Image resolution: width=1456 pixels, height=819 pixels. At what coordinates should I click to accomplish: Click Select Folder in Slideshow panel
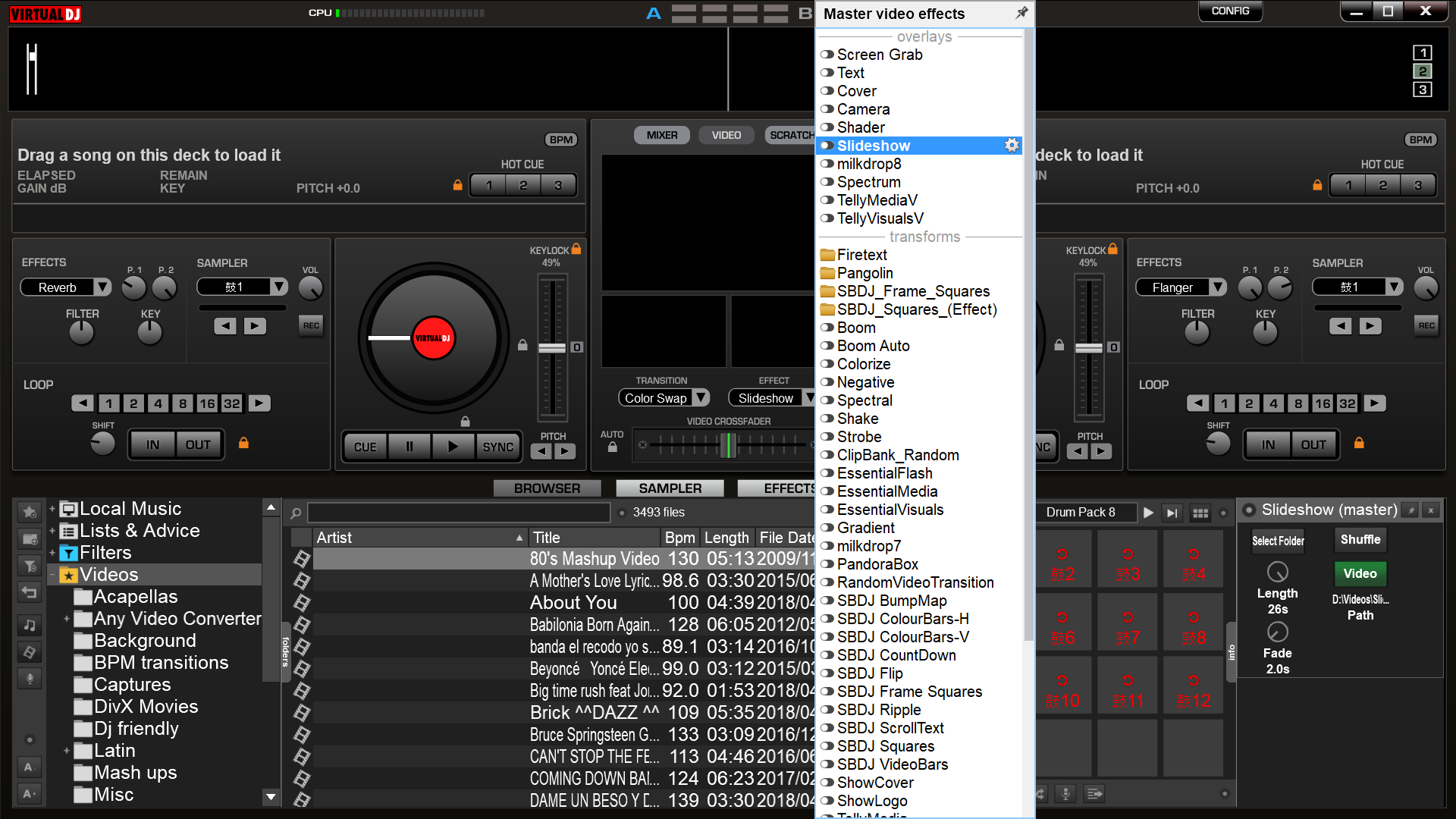click(1278, 541)
